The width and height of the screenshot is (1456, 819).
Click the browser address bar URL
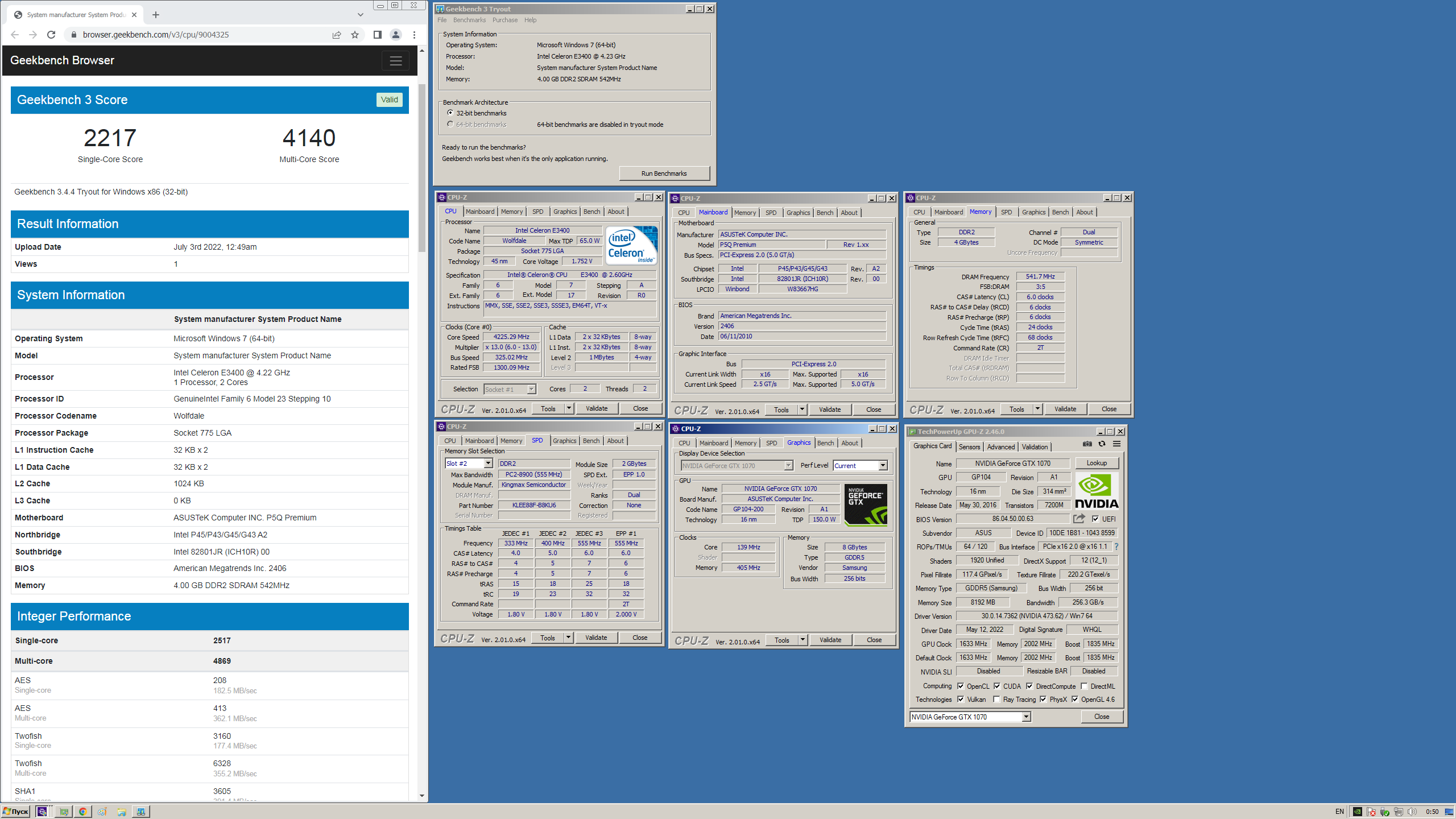tap(156, 35)
